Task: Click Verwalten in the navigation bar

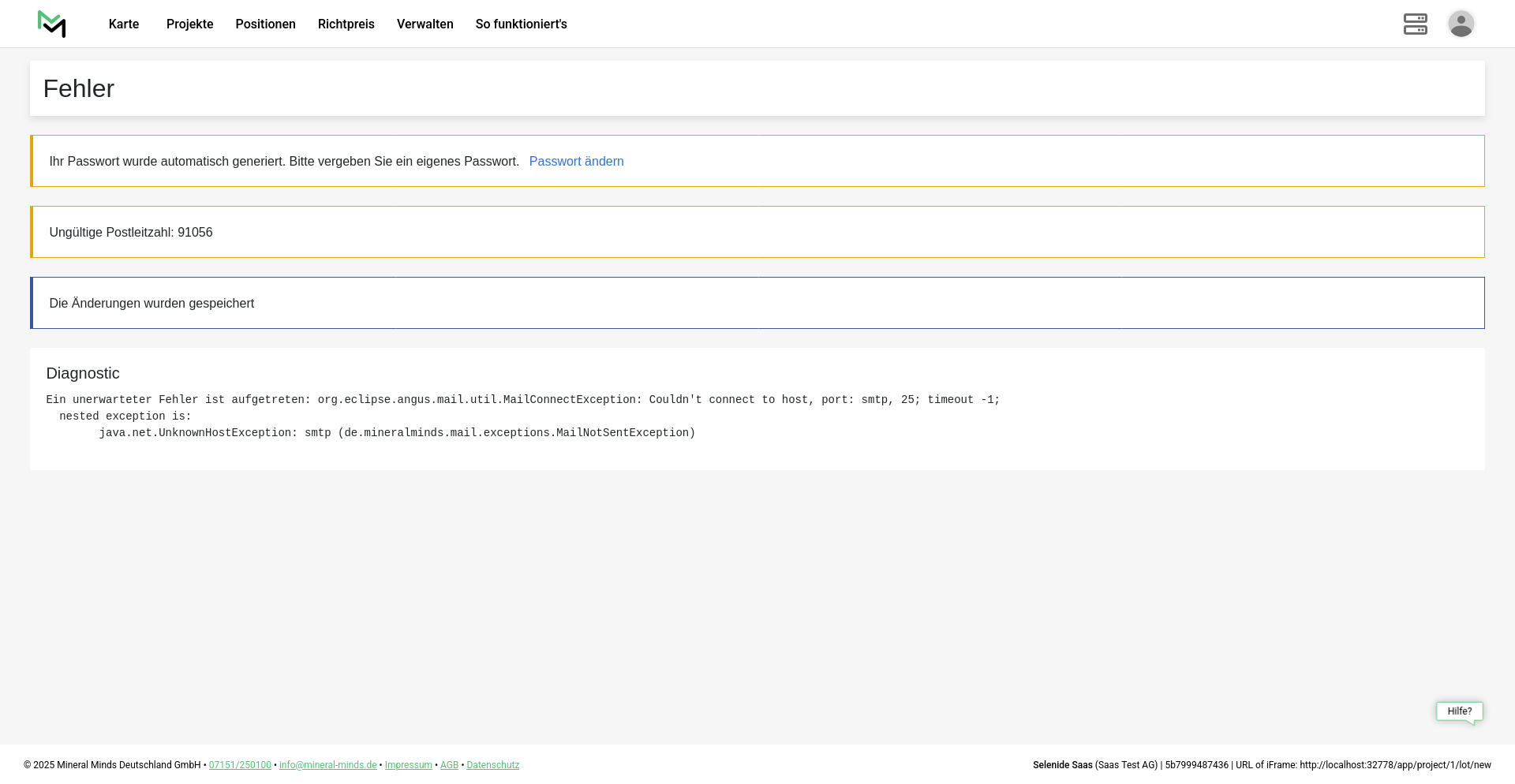Action: tap(425, 24)
